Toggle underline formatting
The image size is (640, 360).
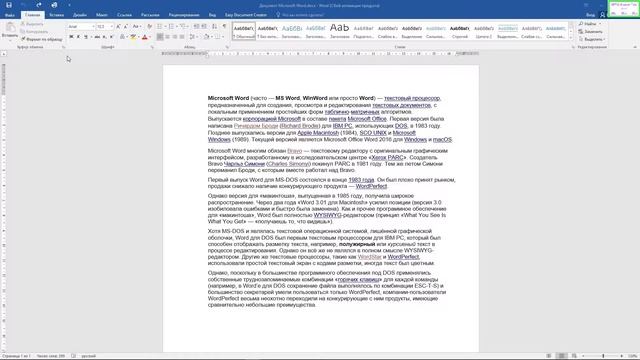coord(86,37)
